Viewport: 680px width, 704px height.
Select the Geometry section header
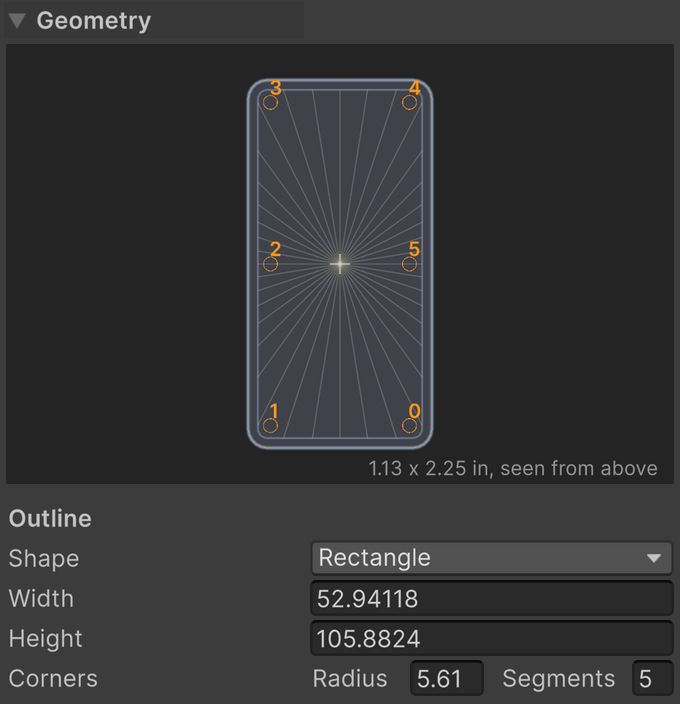coord(154,20)
